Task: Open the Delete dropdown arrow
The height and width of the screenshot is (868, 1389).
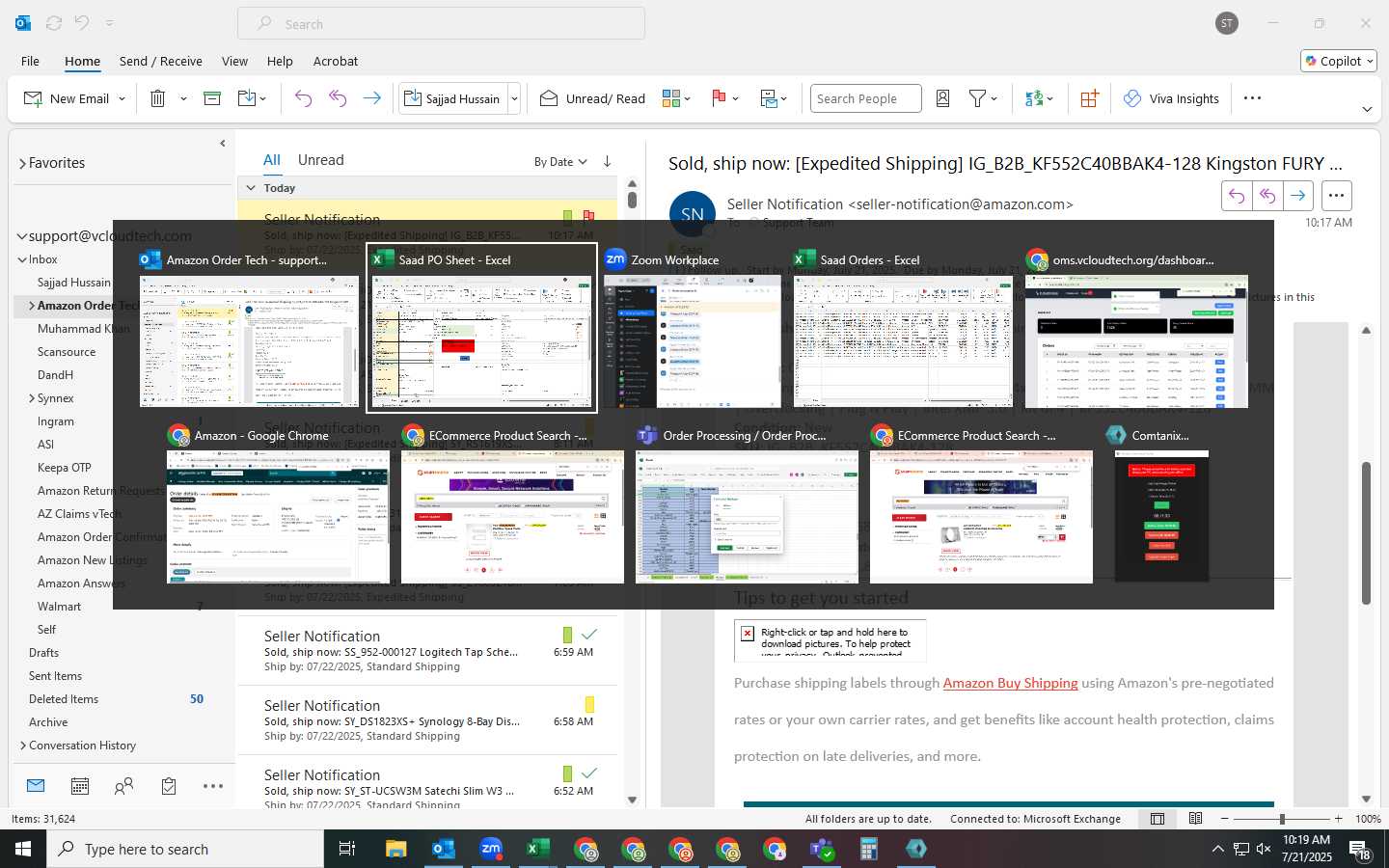Action: (x=183, y=98)
